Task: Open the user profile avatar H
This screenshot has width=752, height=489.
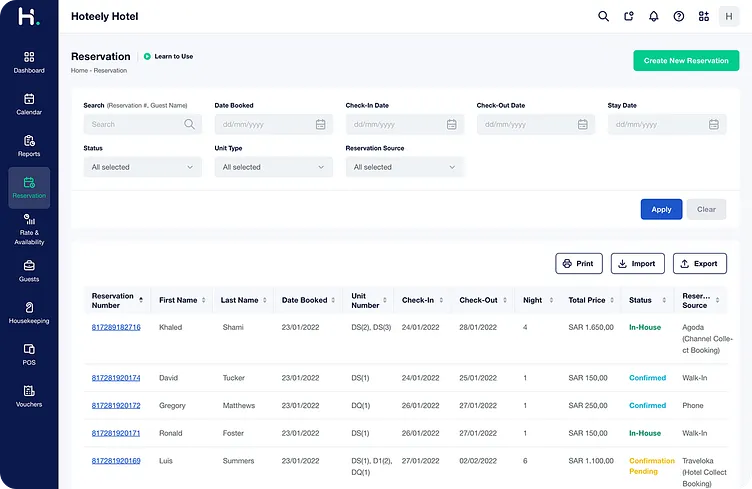Action: coord(729,17)
